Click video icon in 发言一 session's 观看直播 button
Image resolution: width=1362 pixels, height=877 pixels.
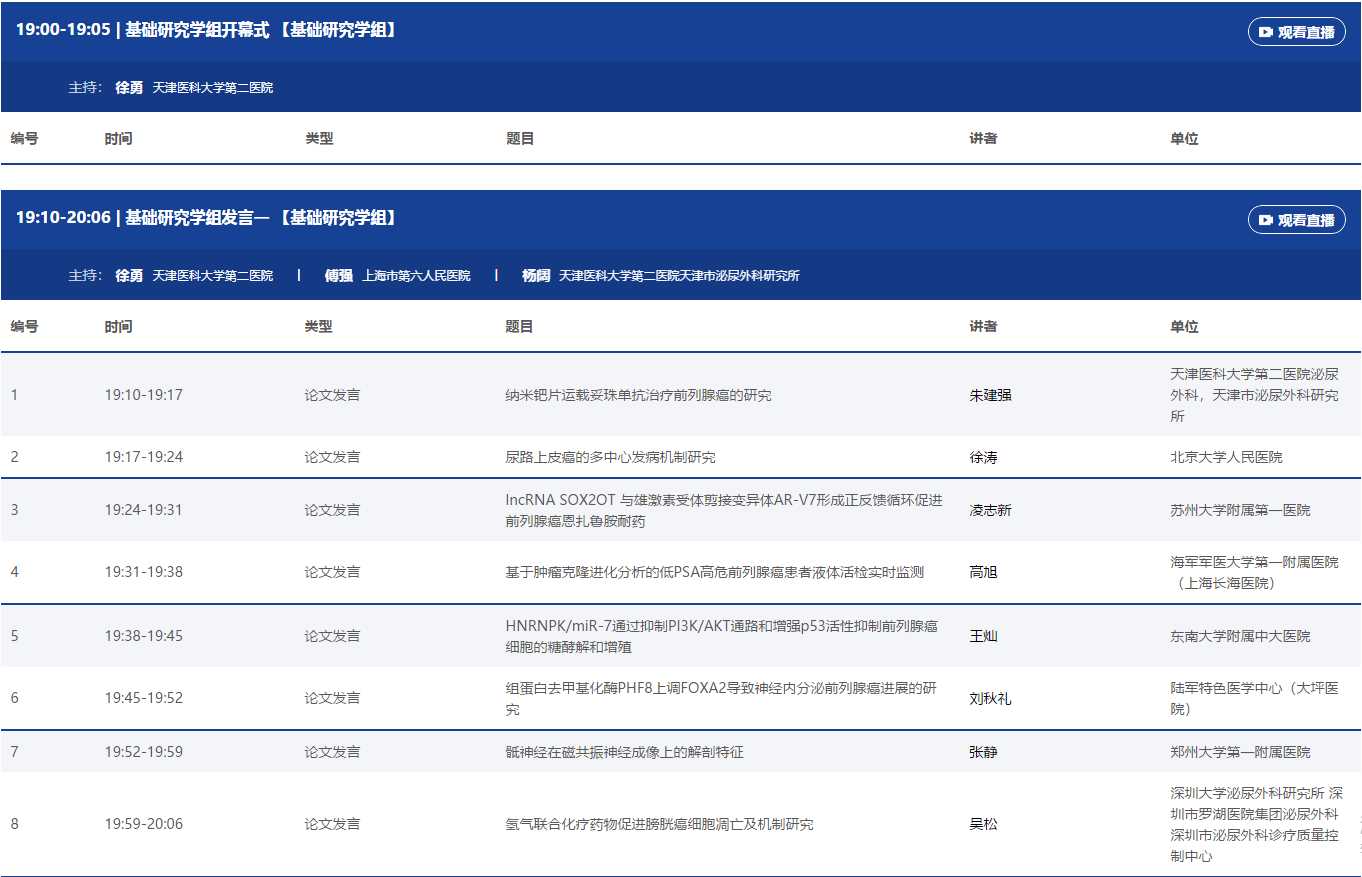pyautogui.click(x=1266, y=220)
